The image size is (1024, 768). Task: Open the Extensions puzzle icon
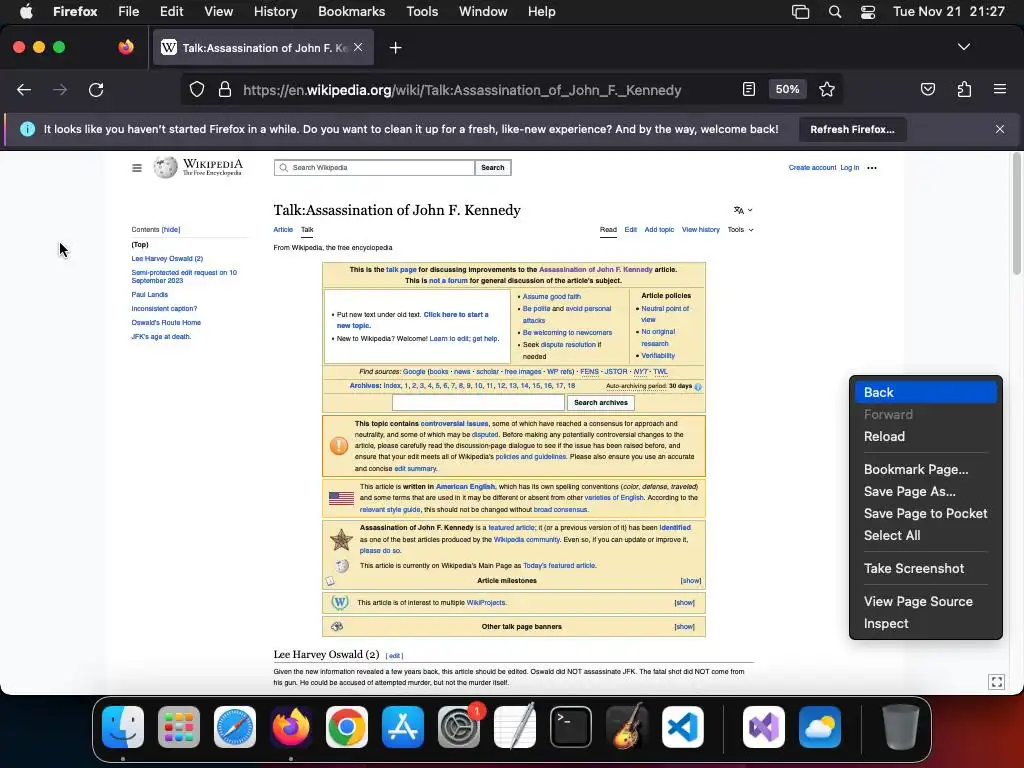pyautogui.click(x=964, y=89)
